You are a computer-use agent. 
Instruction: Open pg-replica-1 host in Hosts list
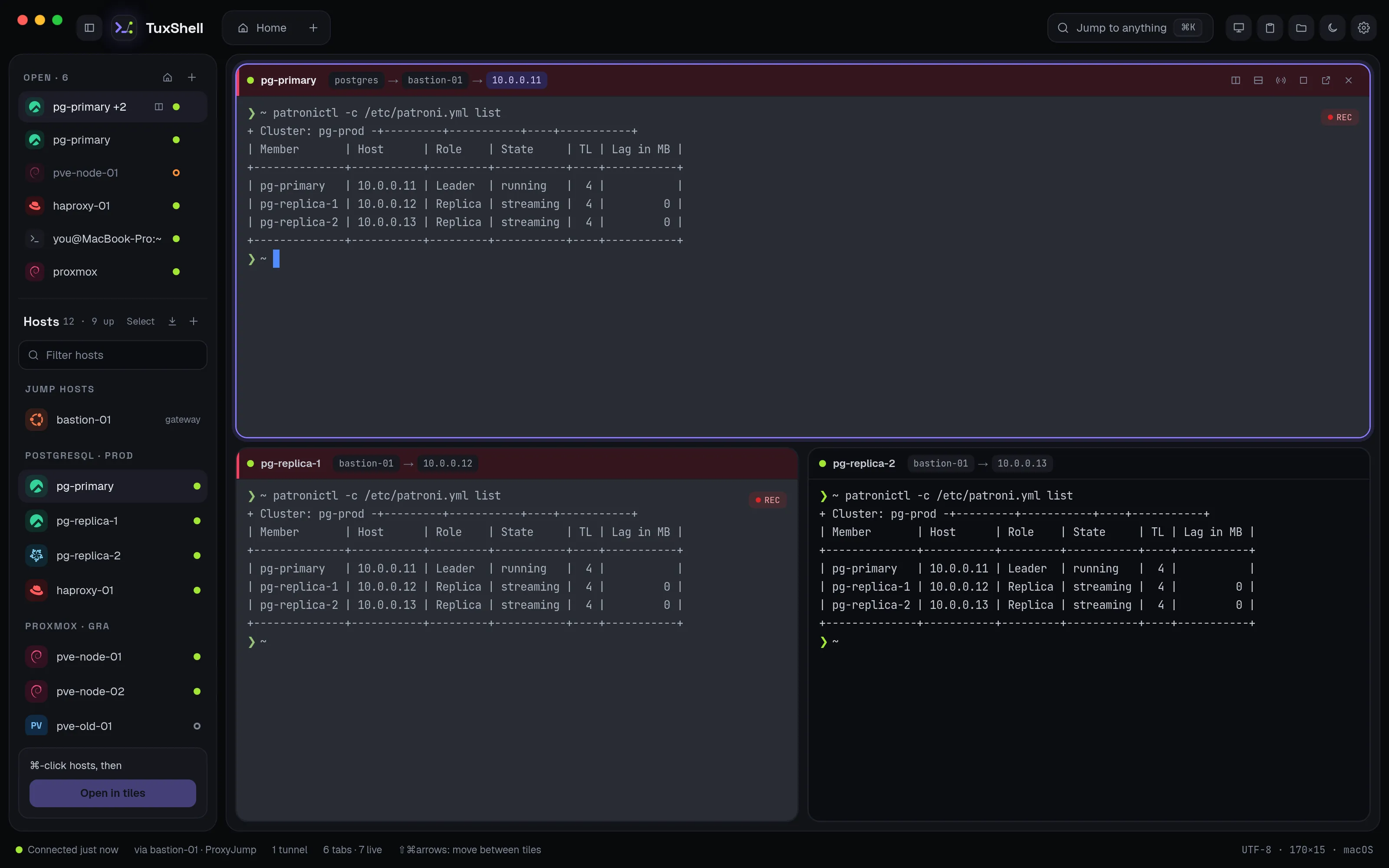112,521
